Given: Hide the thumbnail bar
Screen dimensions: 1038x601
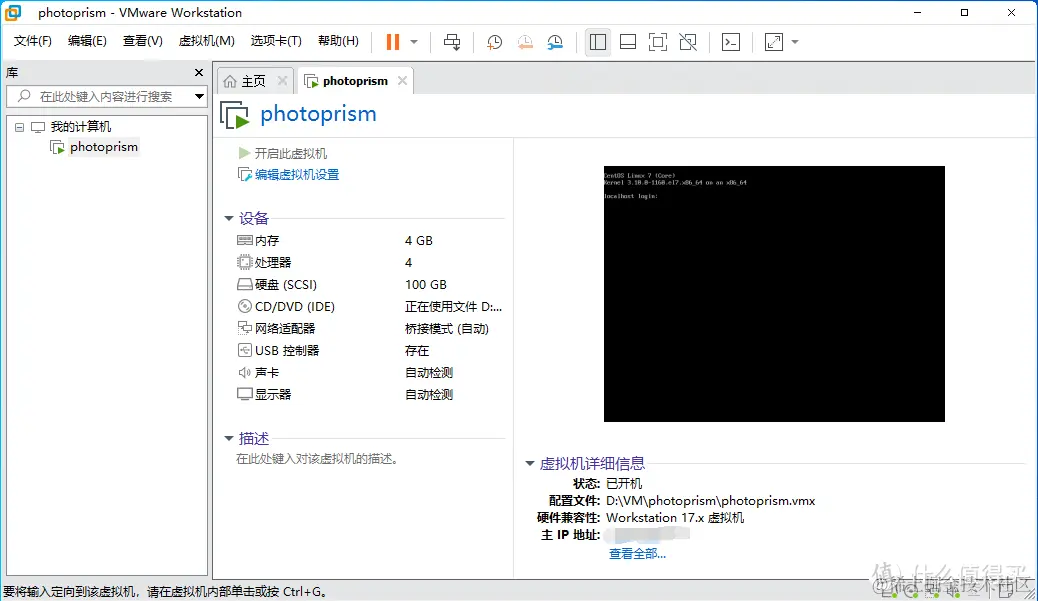Looking at the screenshot, I should 627,42.
